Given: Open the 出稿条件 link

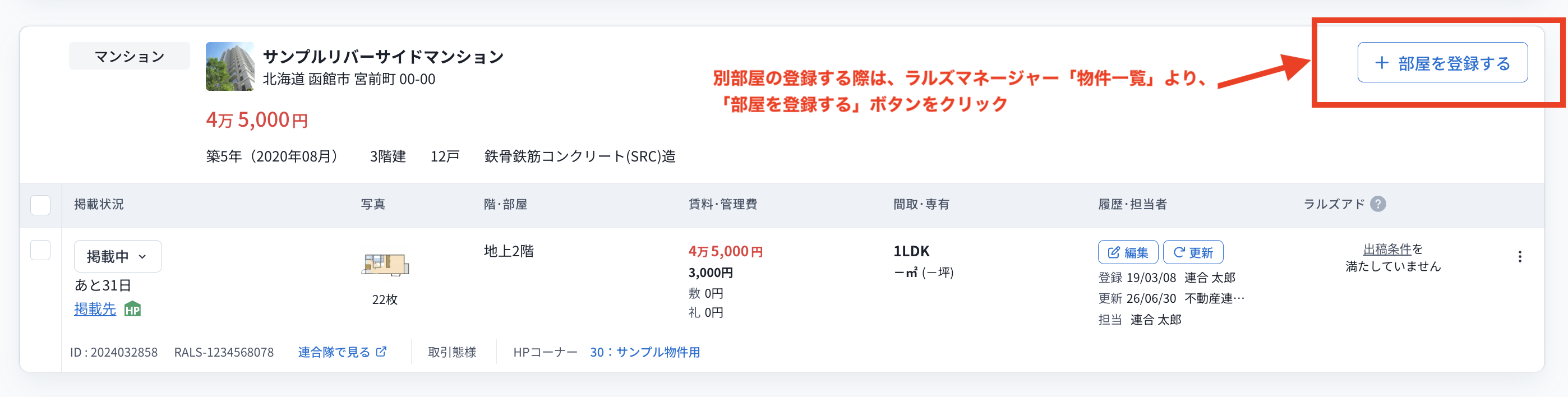Looking at the screenshot, I should (1387, 249).
